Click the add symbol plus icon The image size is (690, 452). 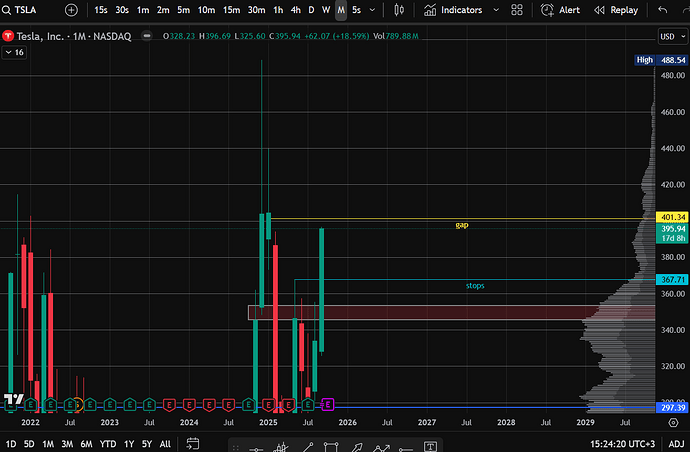coord(70,10)
